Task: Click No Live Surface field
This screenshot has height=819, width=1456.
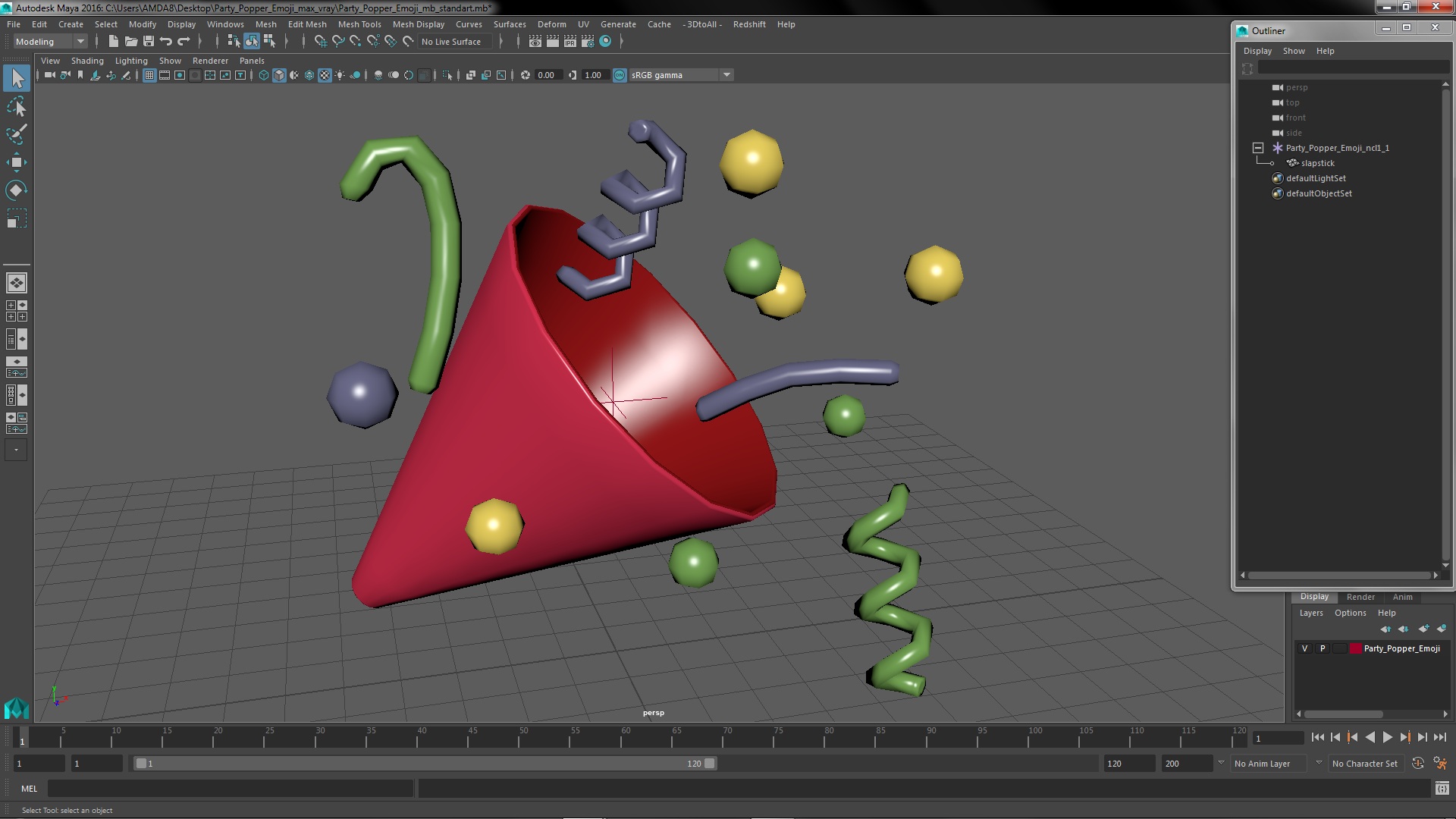Action: click(452, 42)
